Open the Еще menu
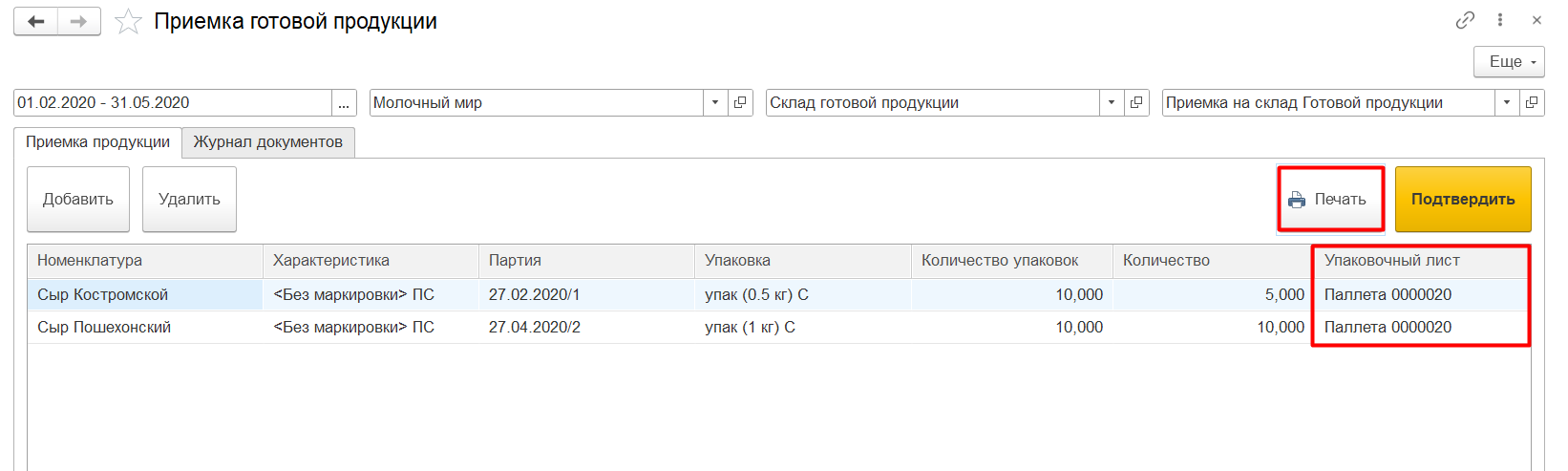The width and height of the screenshot is (1568, 471). pos(1509,62)
